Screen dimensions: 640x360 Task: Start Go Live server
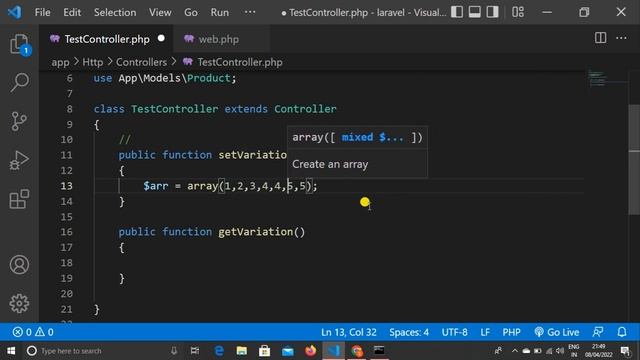[x=557, y=332]
